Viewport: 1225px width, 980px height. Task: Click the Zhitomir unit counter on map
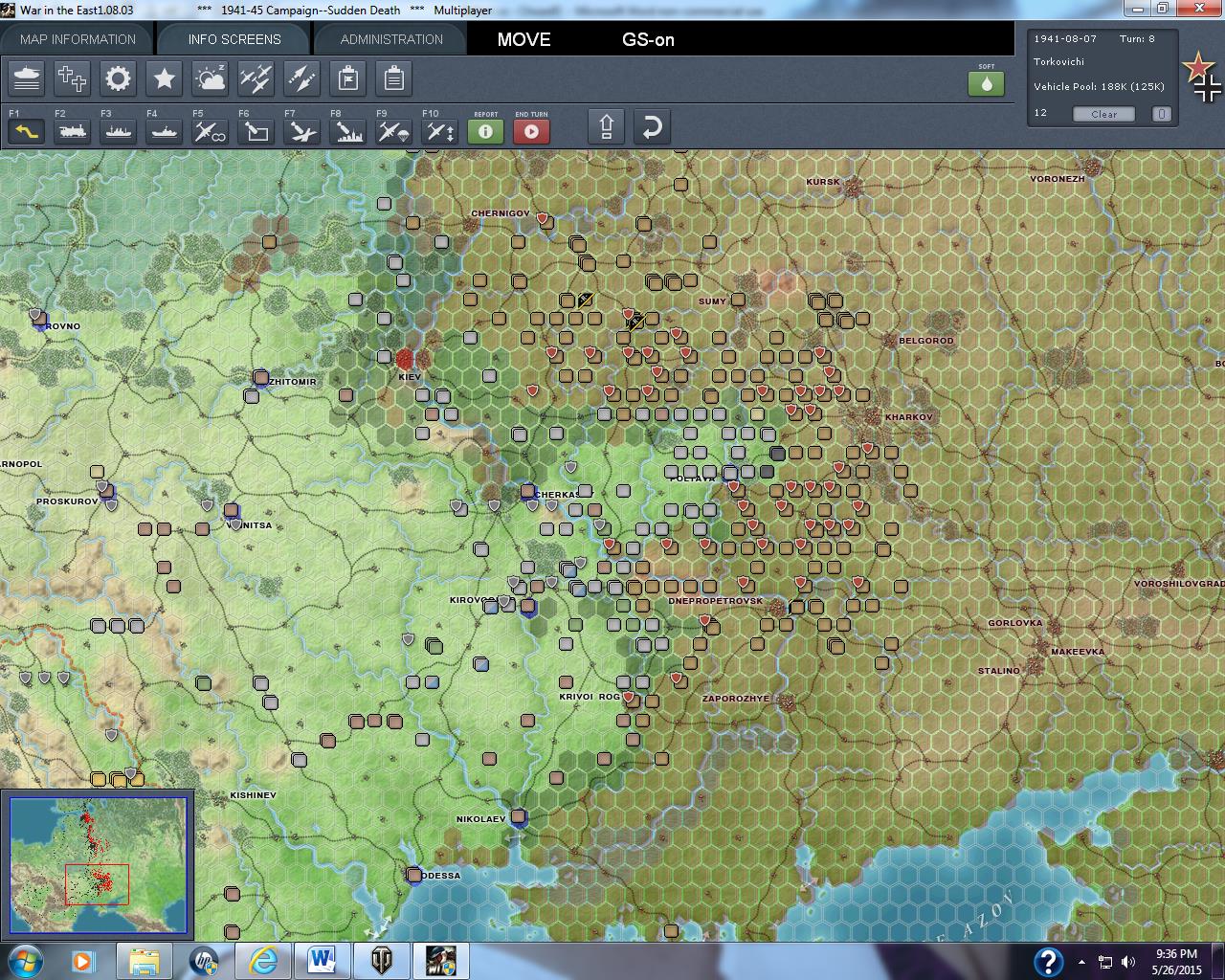[x=260, y=378]
